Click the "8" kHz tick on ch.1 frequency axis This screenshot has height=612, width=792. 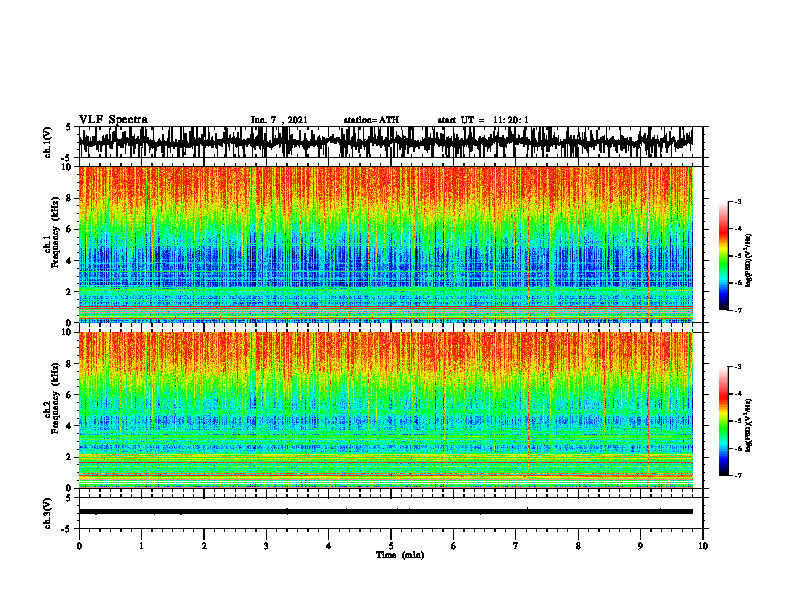(x=69, y=198)
